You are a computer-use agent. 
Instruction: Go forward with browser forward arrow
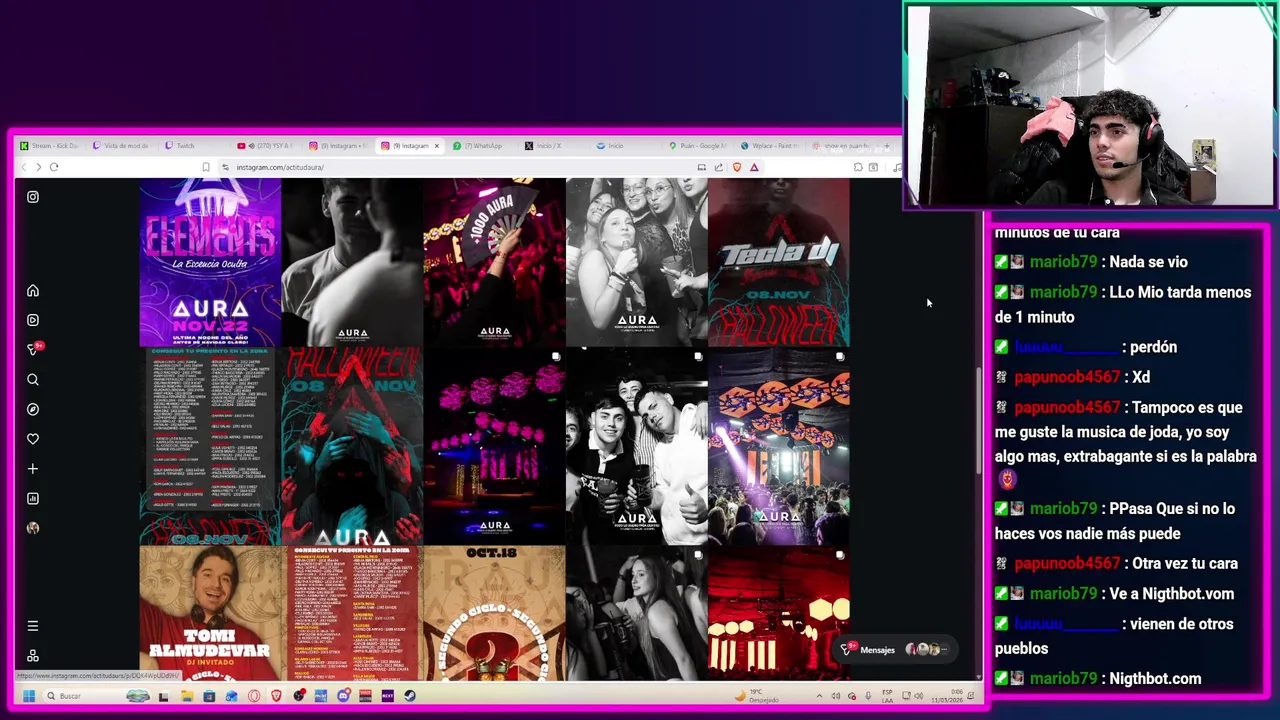38,167
